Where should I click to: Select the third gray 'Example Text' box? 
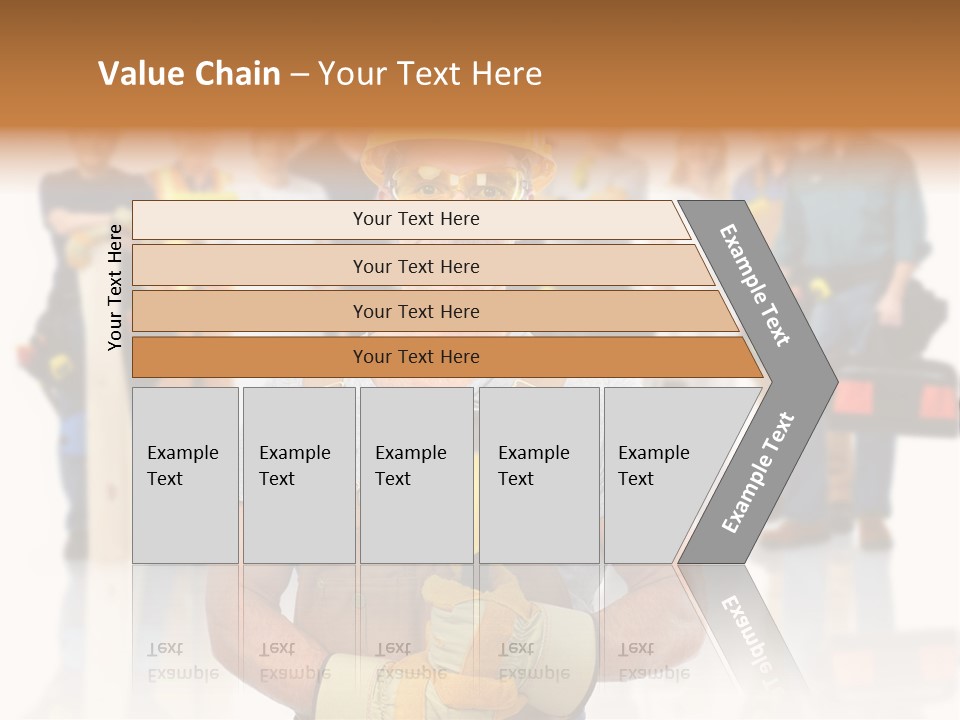[415, 475]
